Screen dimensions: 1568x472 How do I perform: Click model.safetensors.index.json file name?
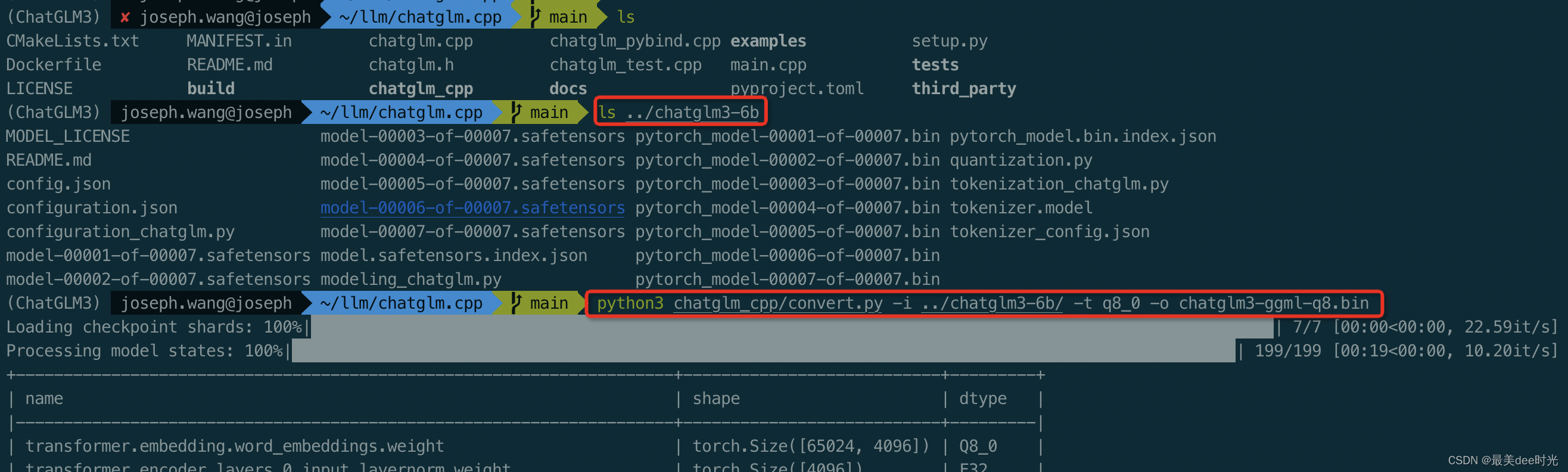point(453,255)
